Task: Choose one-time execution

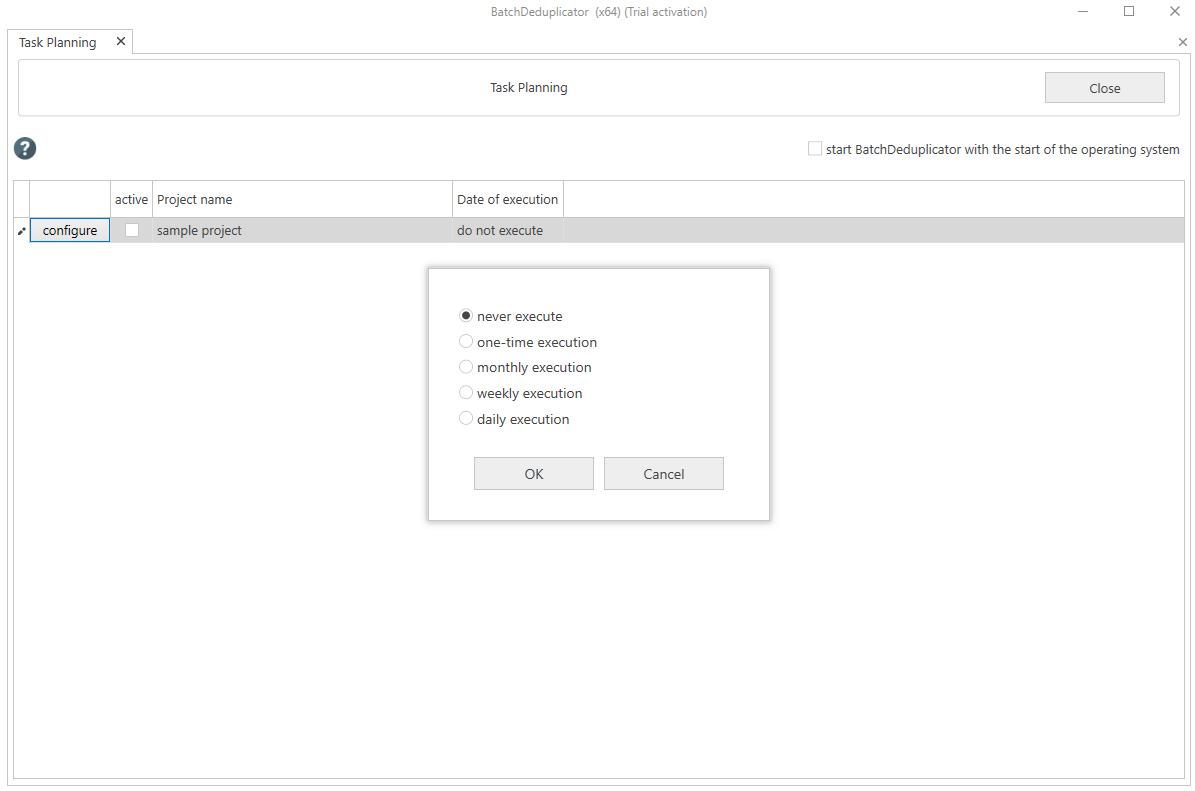Action: coord(466,342)
